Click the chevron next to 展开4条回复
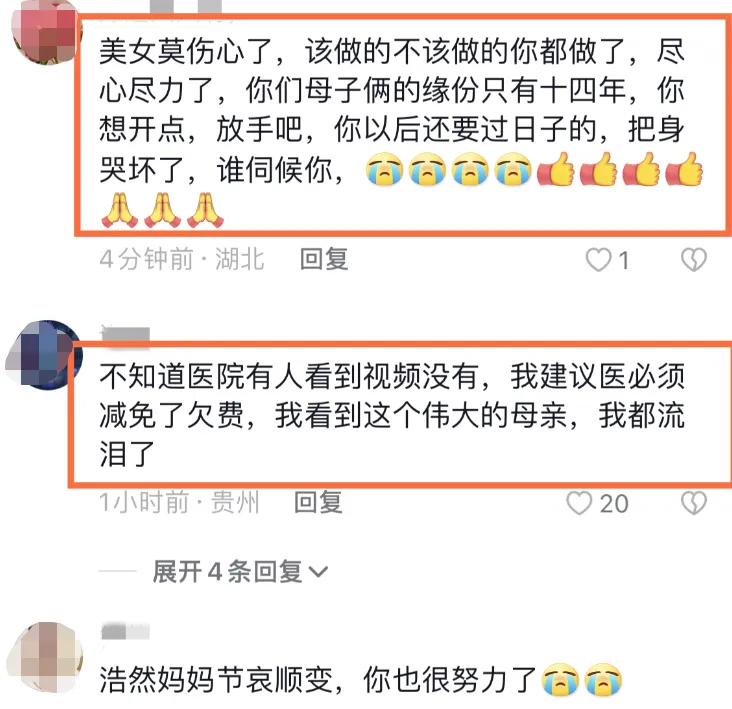The image size is (732, 709). 318,572
